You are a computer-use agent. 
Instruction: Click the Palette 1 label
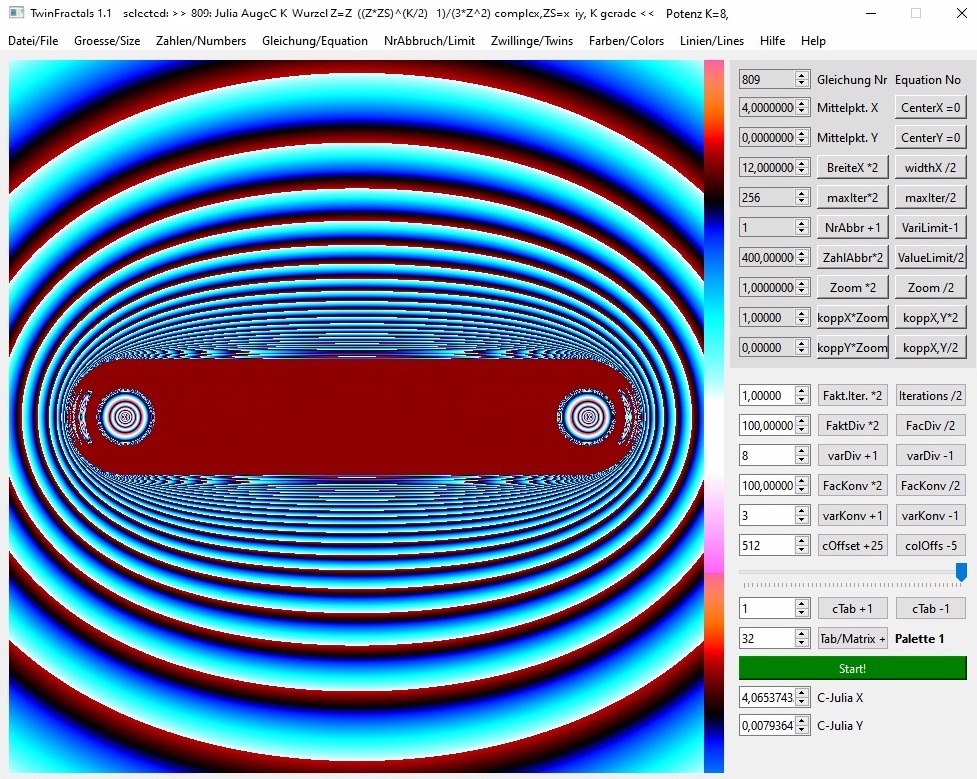[919, 638]
